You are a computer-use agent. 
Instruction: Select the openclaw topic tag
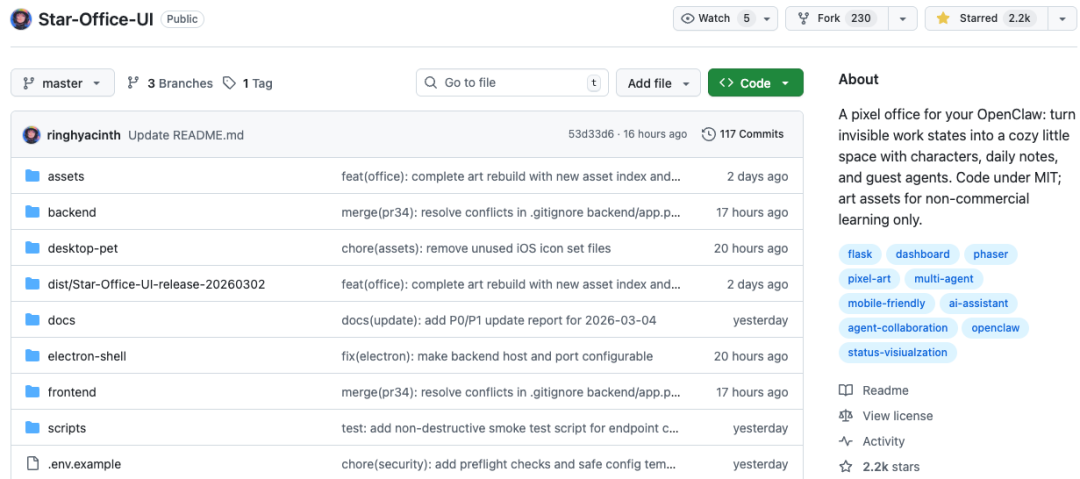pos(995,328)
